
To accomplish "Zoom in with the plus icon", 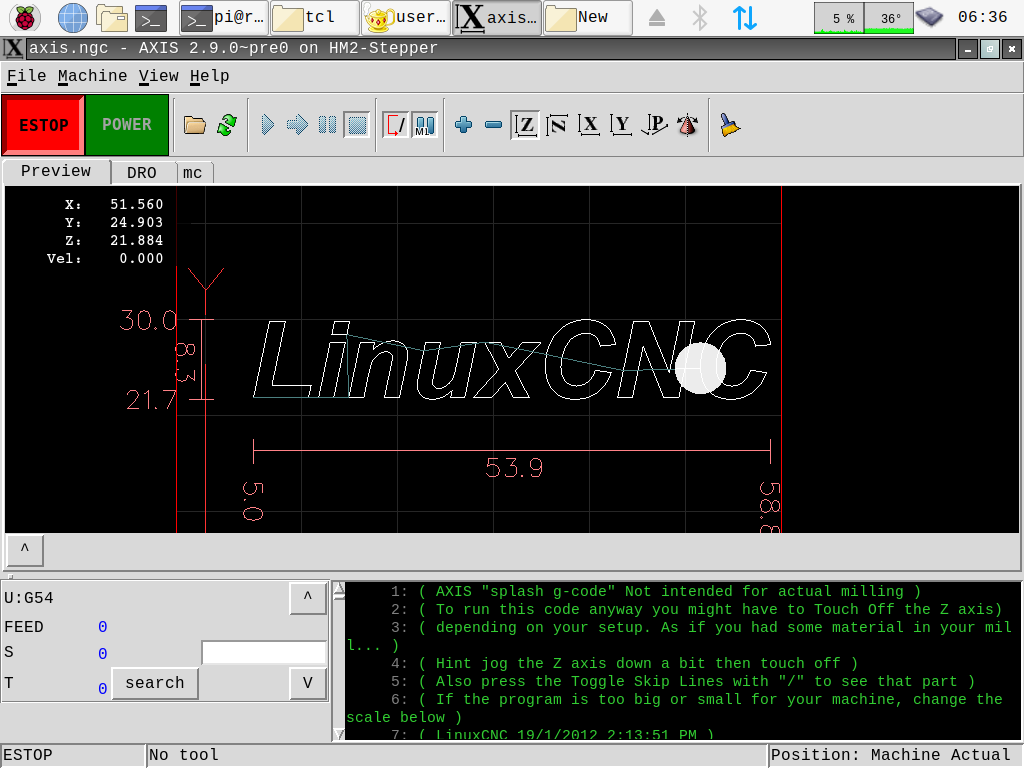I will point(464,125).
